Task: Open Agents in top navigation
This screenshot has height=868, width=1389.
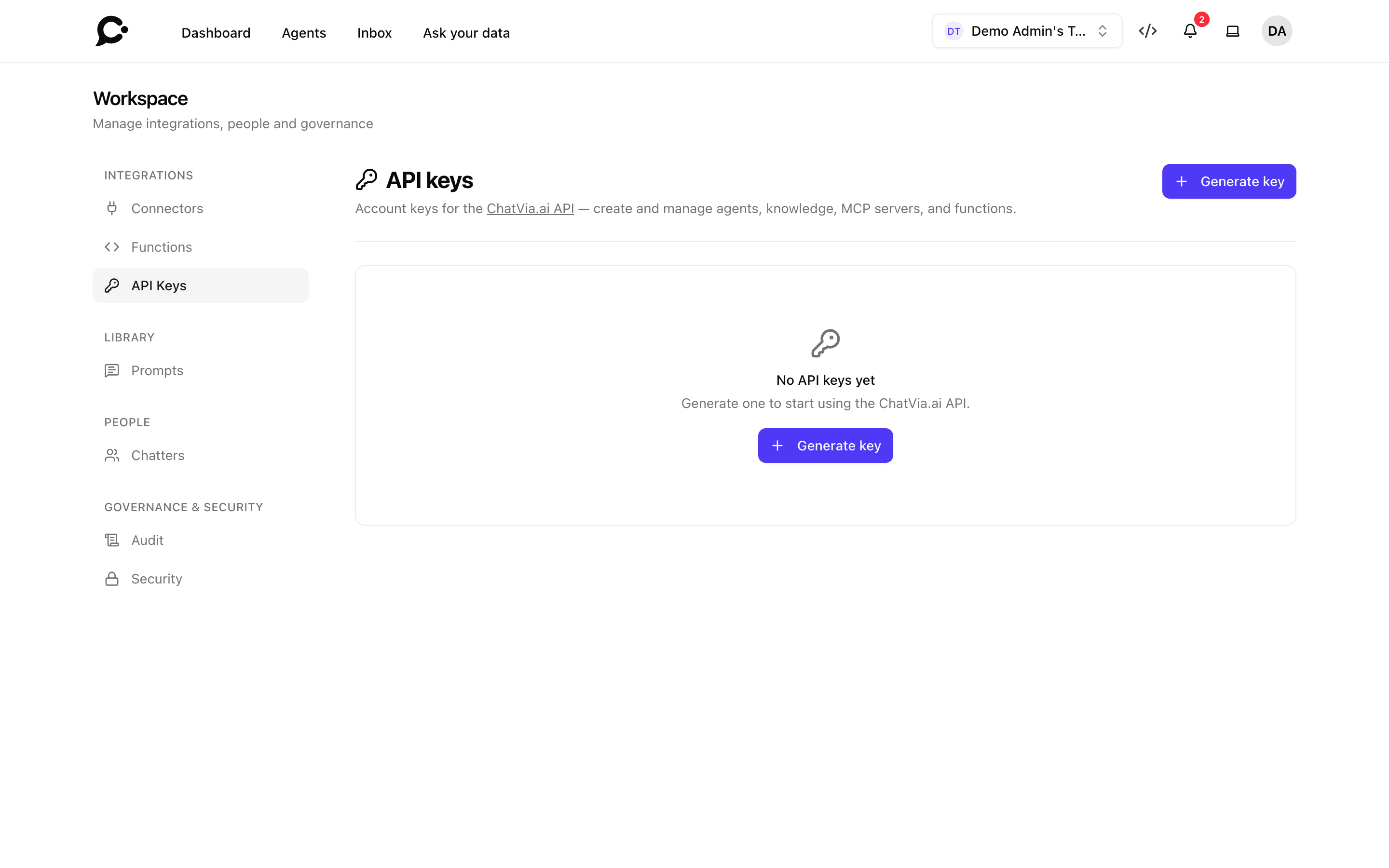Action: (x=304, y=33)
